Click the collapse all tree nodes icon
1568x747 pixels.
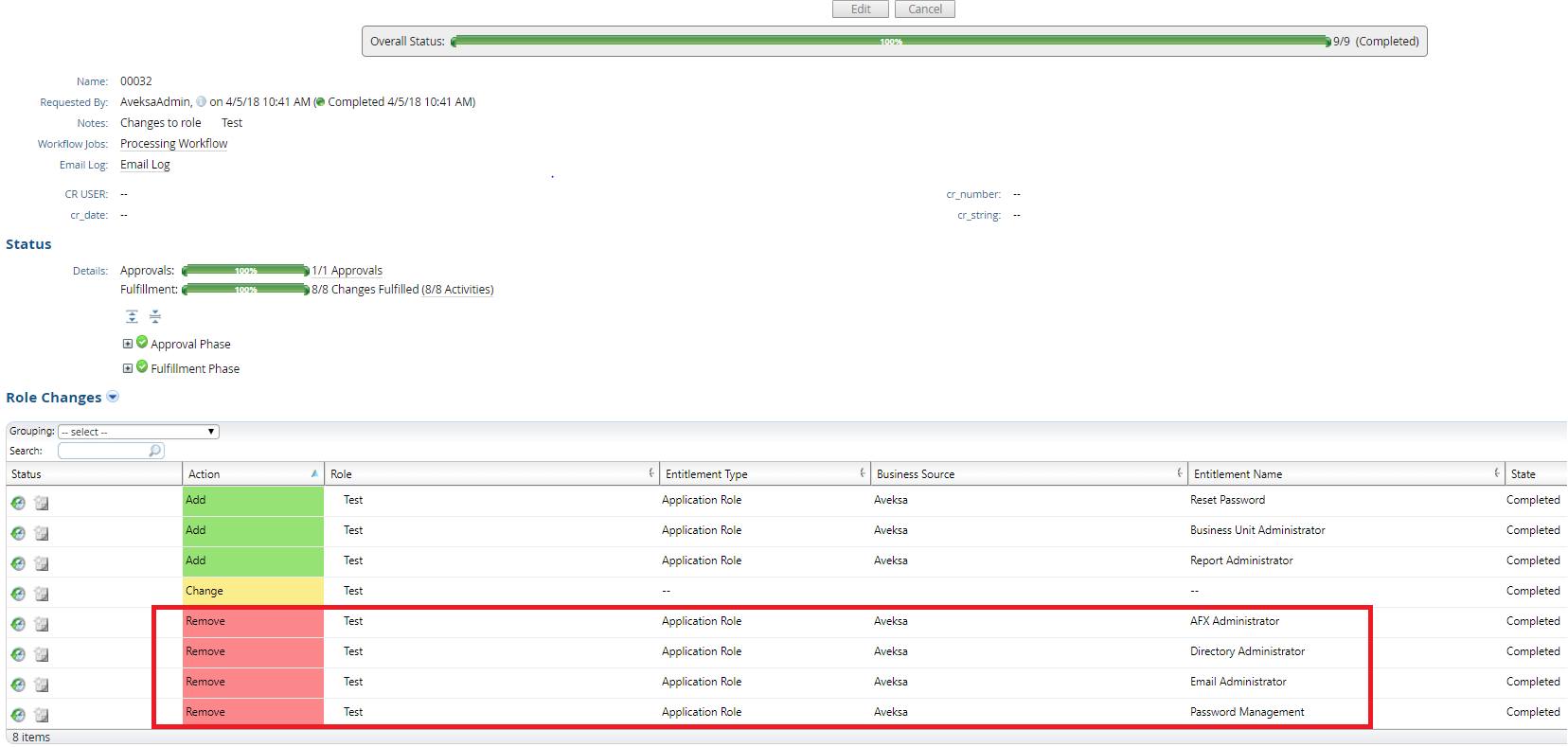tap(155, 316)
